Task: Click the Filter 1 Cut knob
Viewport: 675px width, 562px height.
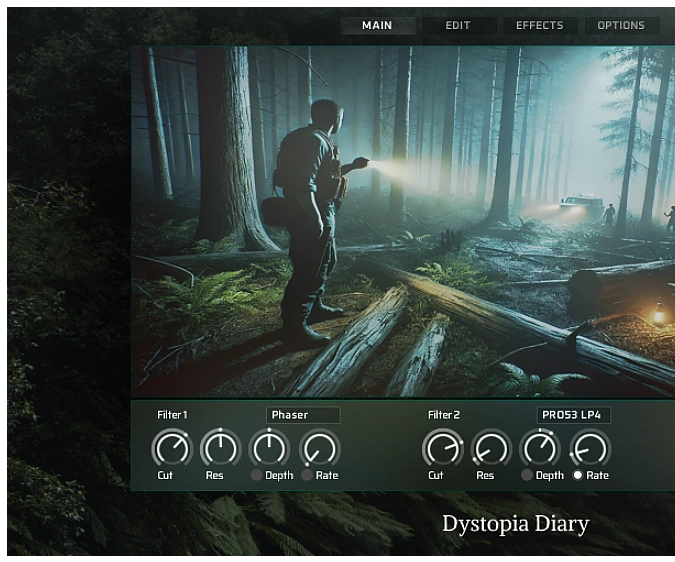Action: [171, 448]
